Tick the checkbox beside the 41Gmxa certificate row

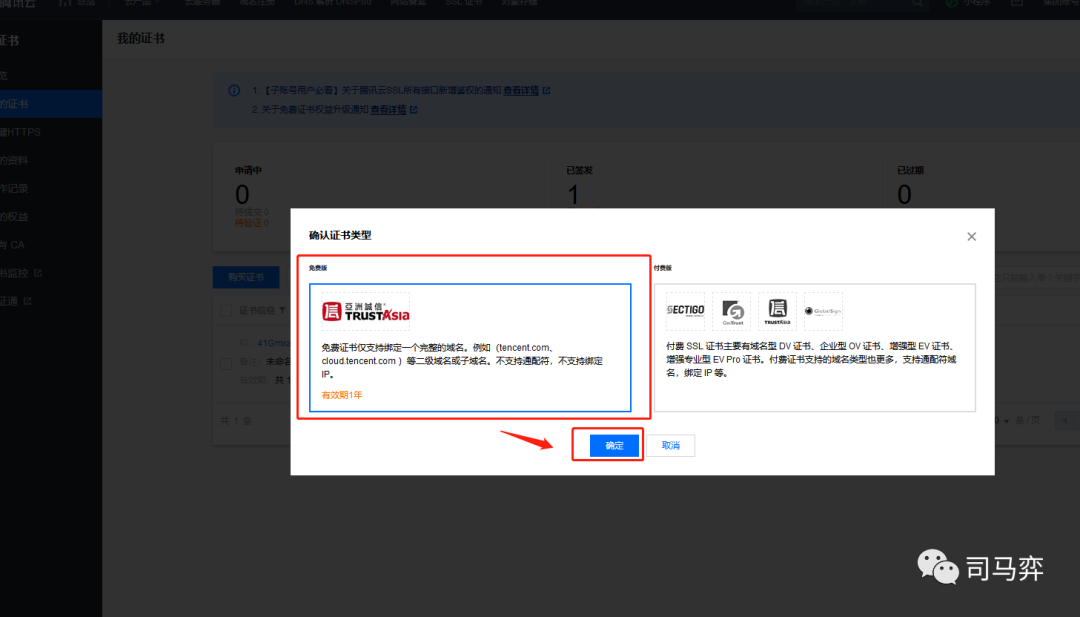(x=226, y=362)
